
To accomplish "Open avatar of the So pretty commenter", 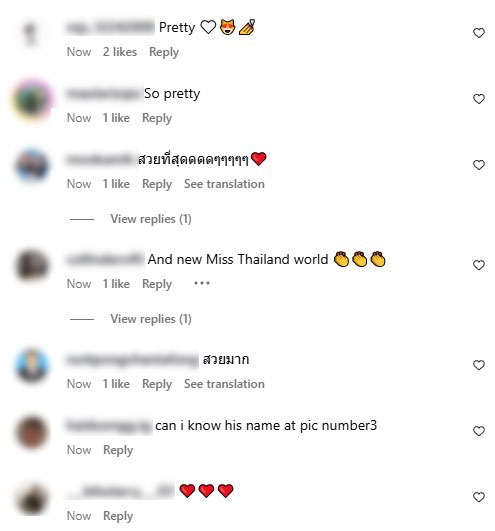I will pyautogui.click(x=32, y=100).
